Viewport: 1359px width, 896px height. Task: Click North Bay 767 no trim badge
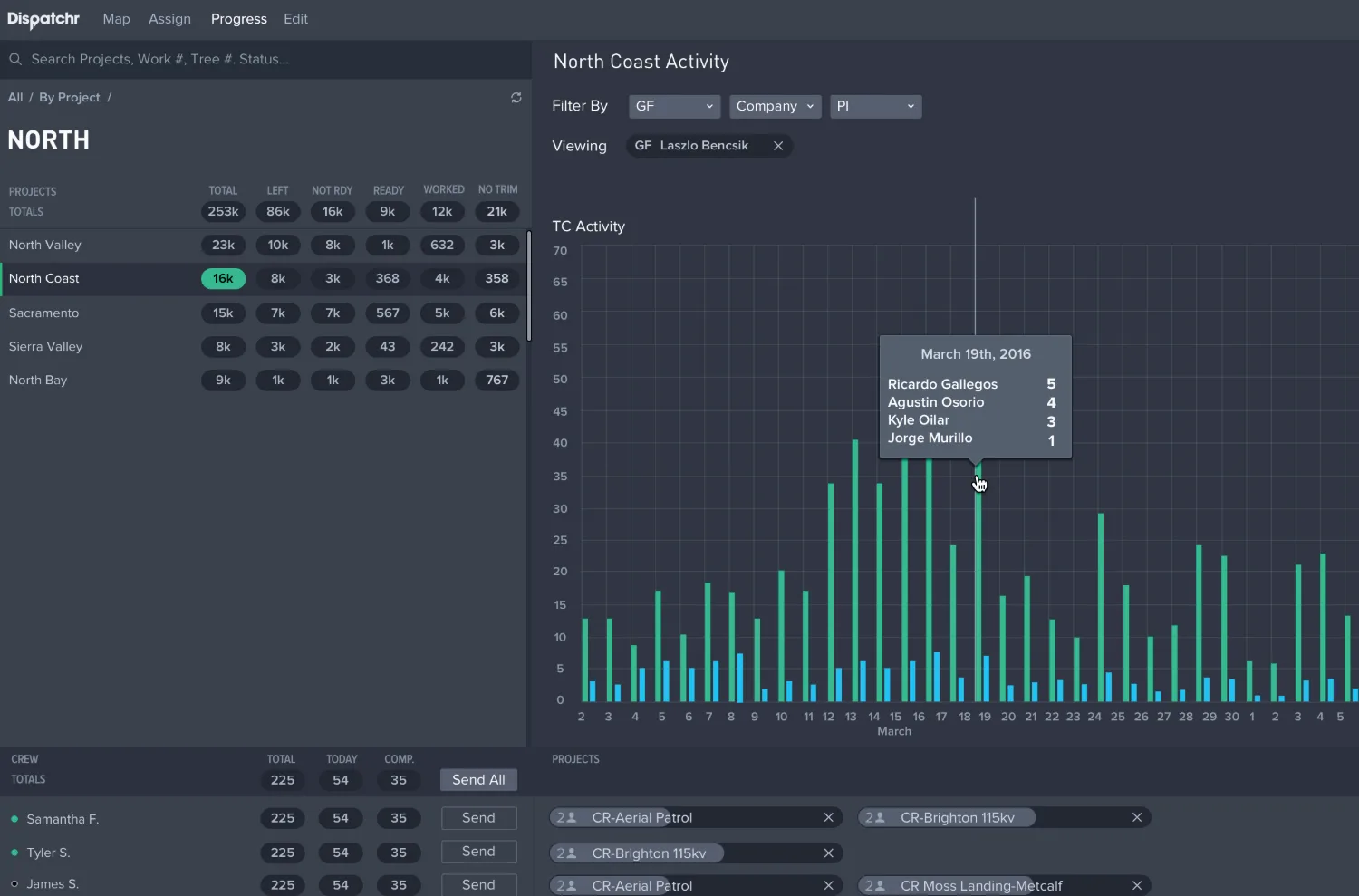497,381
